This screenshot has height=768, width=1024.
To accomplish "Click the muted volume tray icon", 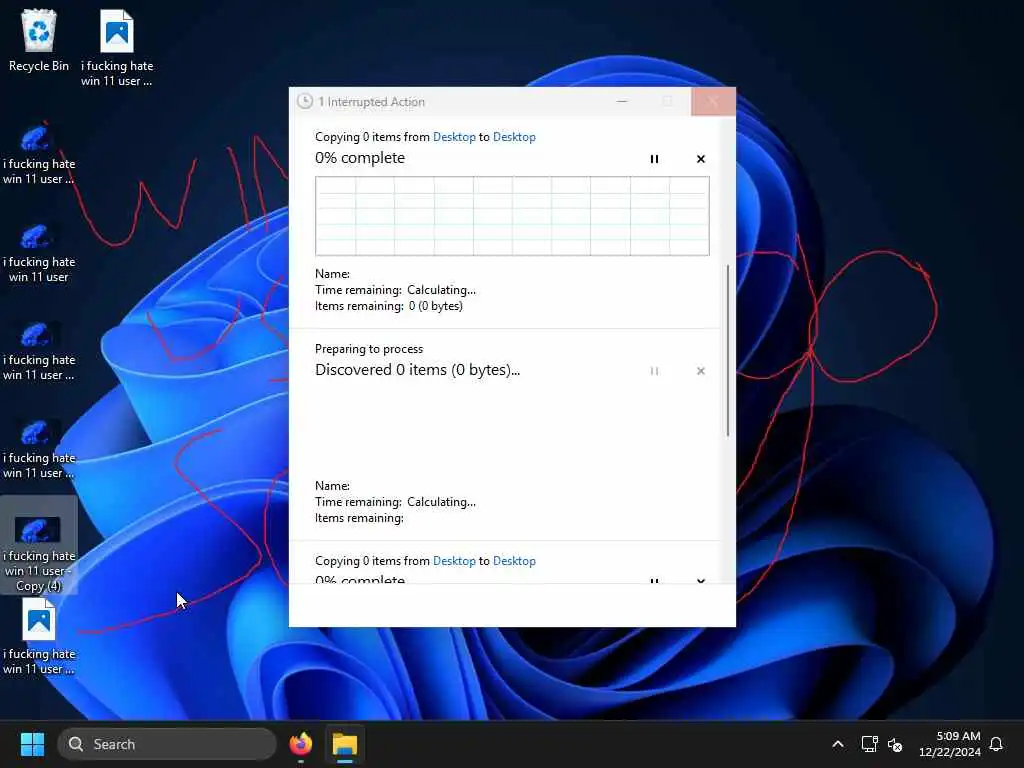I will 895,744.
